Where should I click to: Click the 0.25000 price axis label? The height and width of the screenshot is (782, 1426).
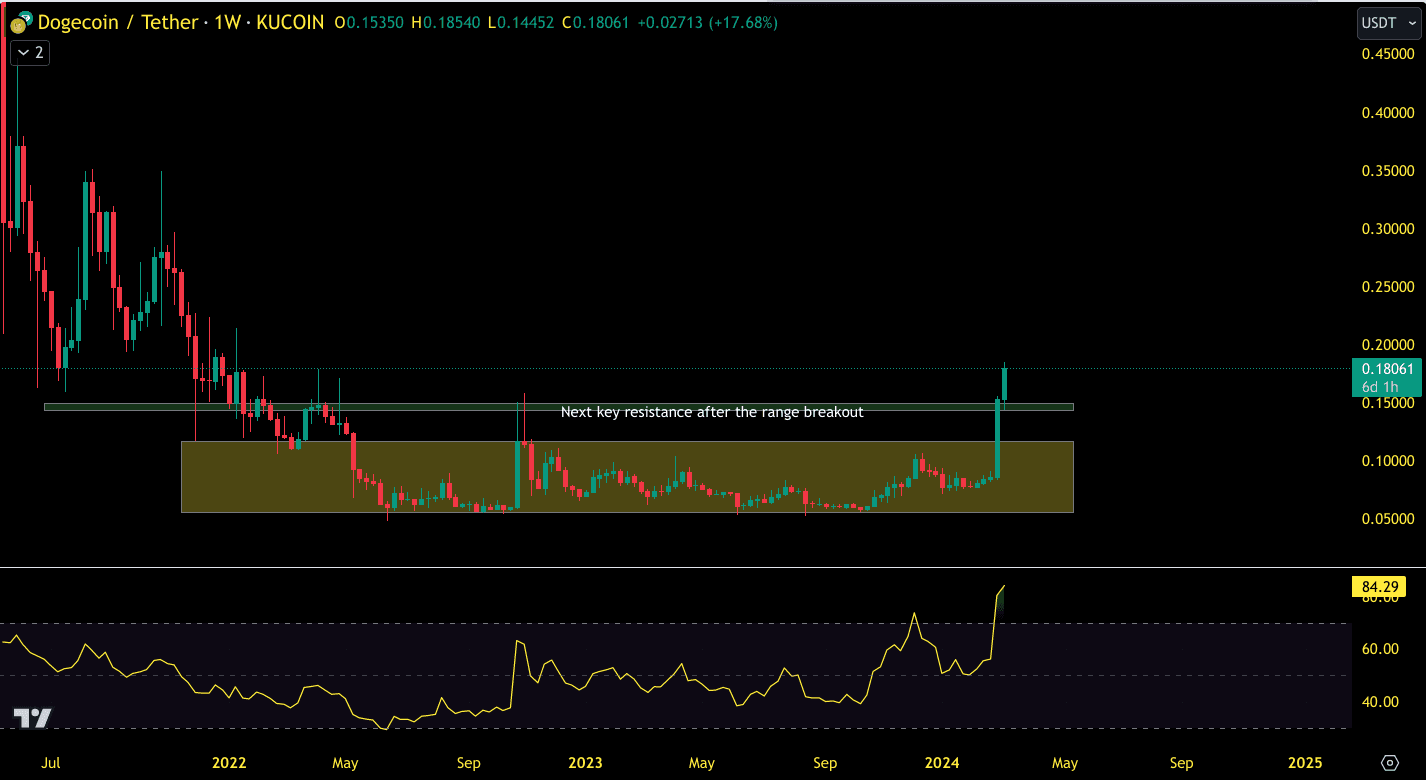coord(1388,286)
